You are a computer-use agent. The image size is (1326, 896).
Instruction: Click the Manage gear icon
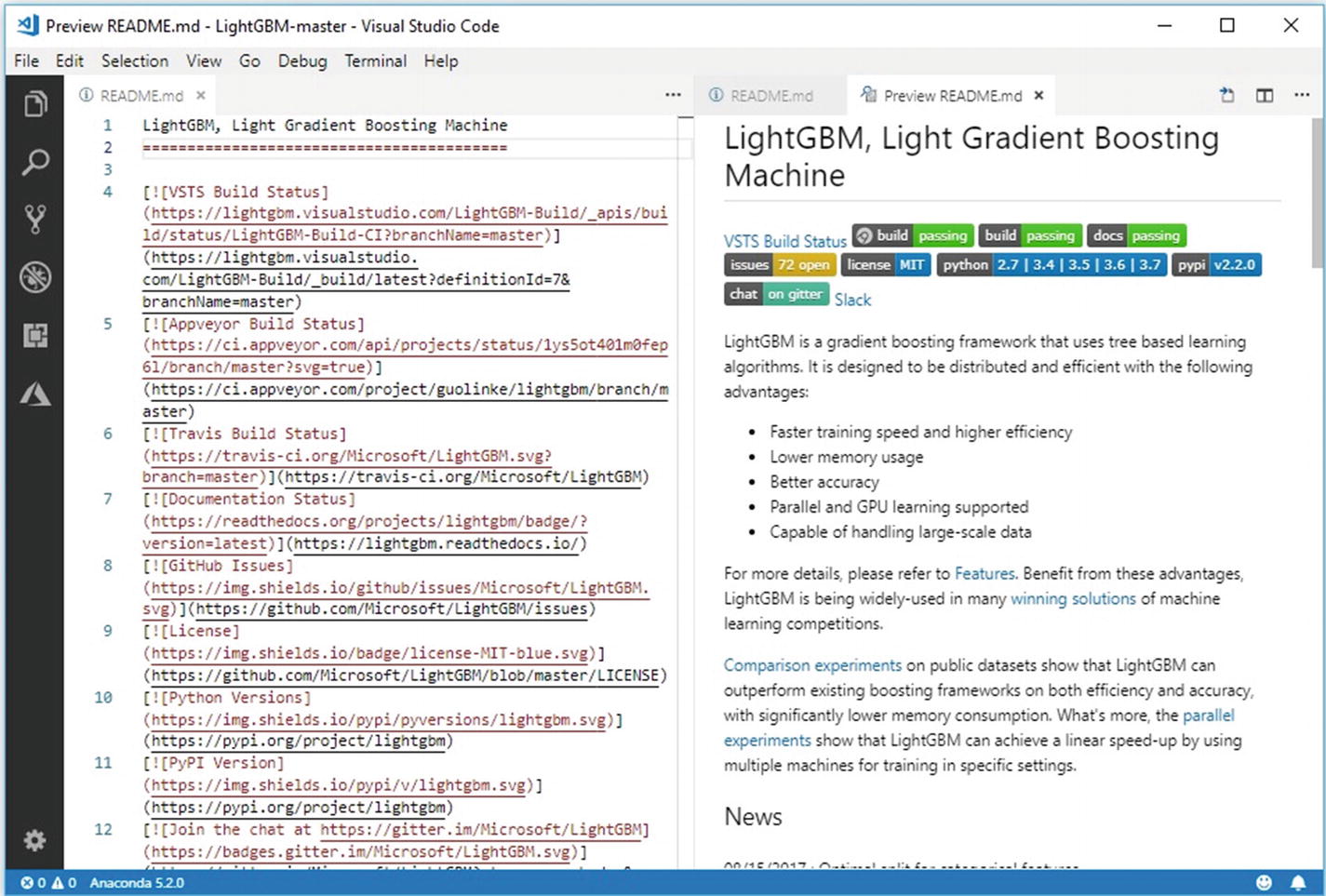pyautogui.click(x=35, y=841)
